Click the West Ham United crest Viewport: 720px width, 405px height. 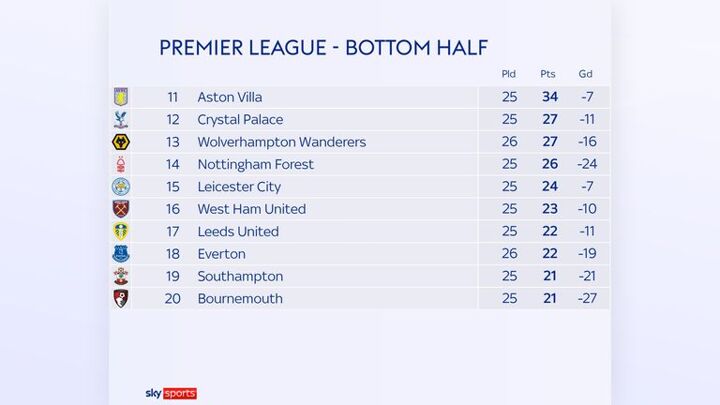(121, 209)
